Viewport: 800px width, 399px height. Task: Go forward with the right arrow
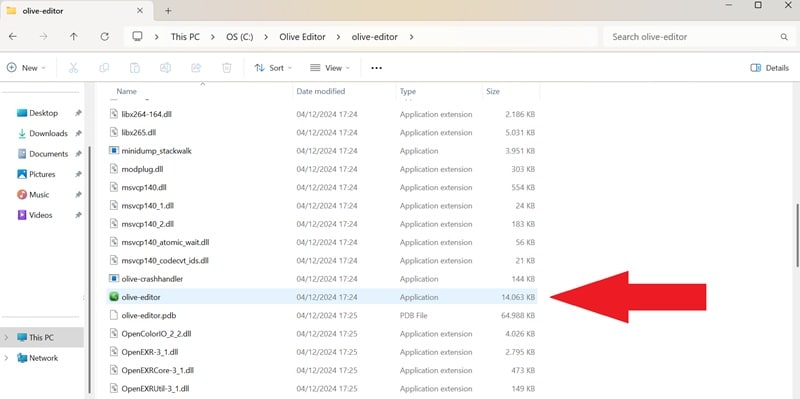pyautogui.click(x=44, y=37)
